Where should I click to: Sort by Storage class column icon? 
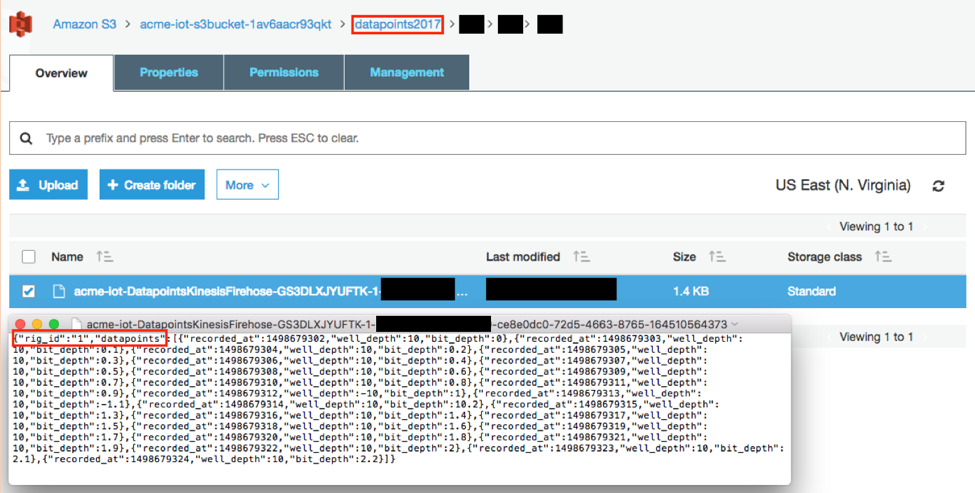click(883, 256)
